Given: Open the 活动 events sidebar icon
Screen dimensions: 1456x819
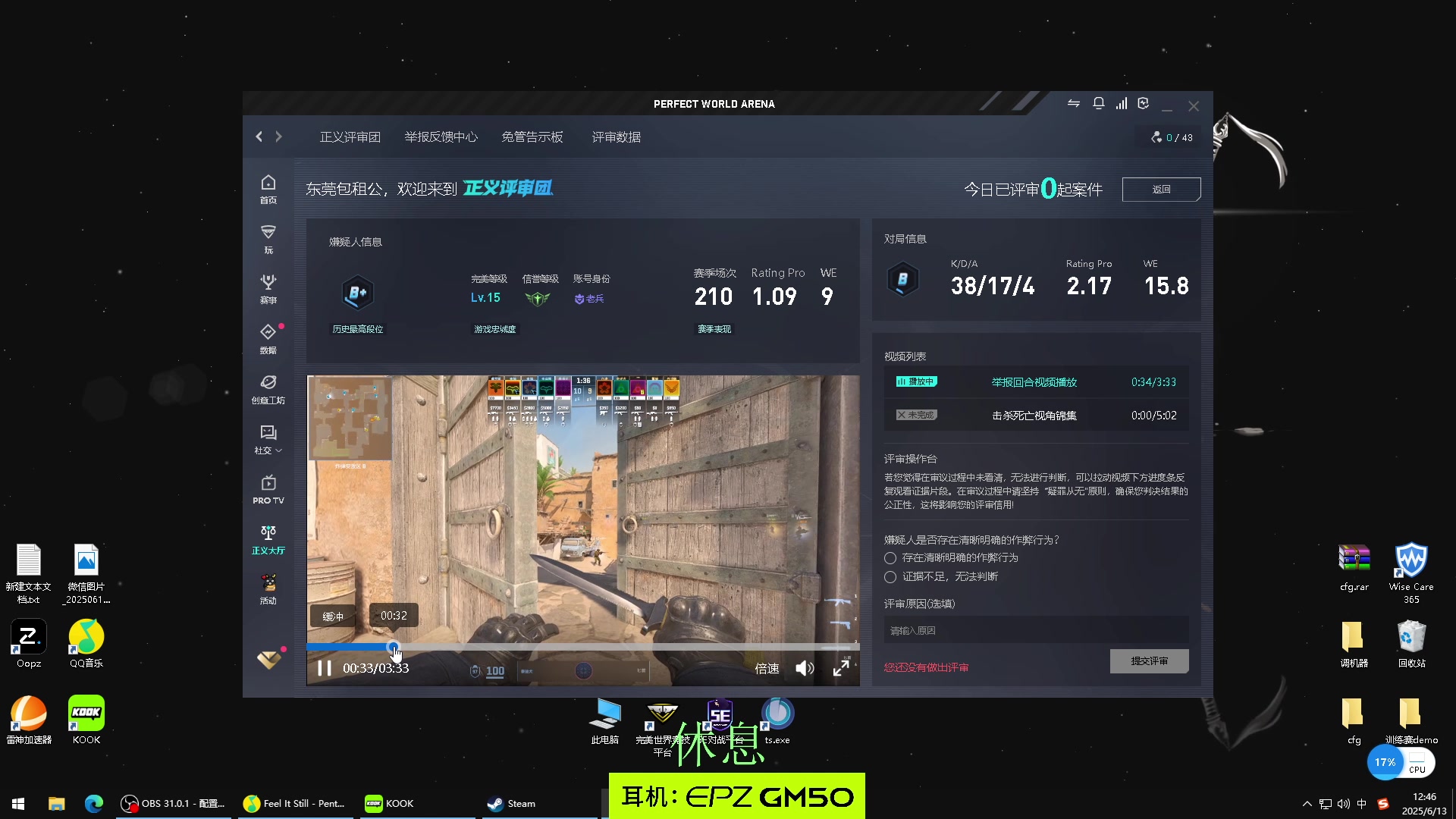Looking at the screenshot, I should click(268, 590).
